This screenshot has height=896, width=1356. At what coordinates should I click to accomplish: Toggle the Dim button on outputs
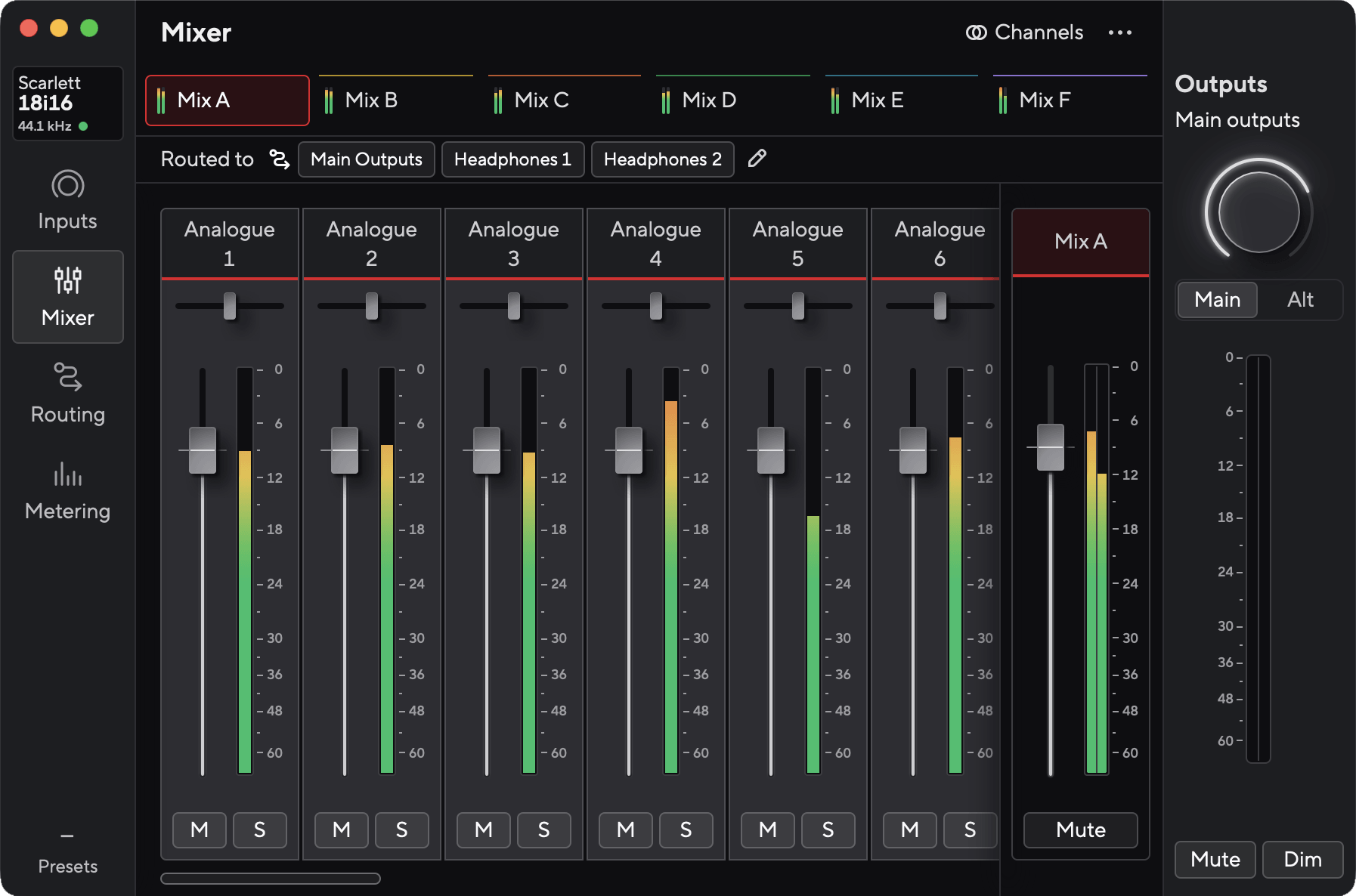pyautogui.click(x=1302, y=860)
